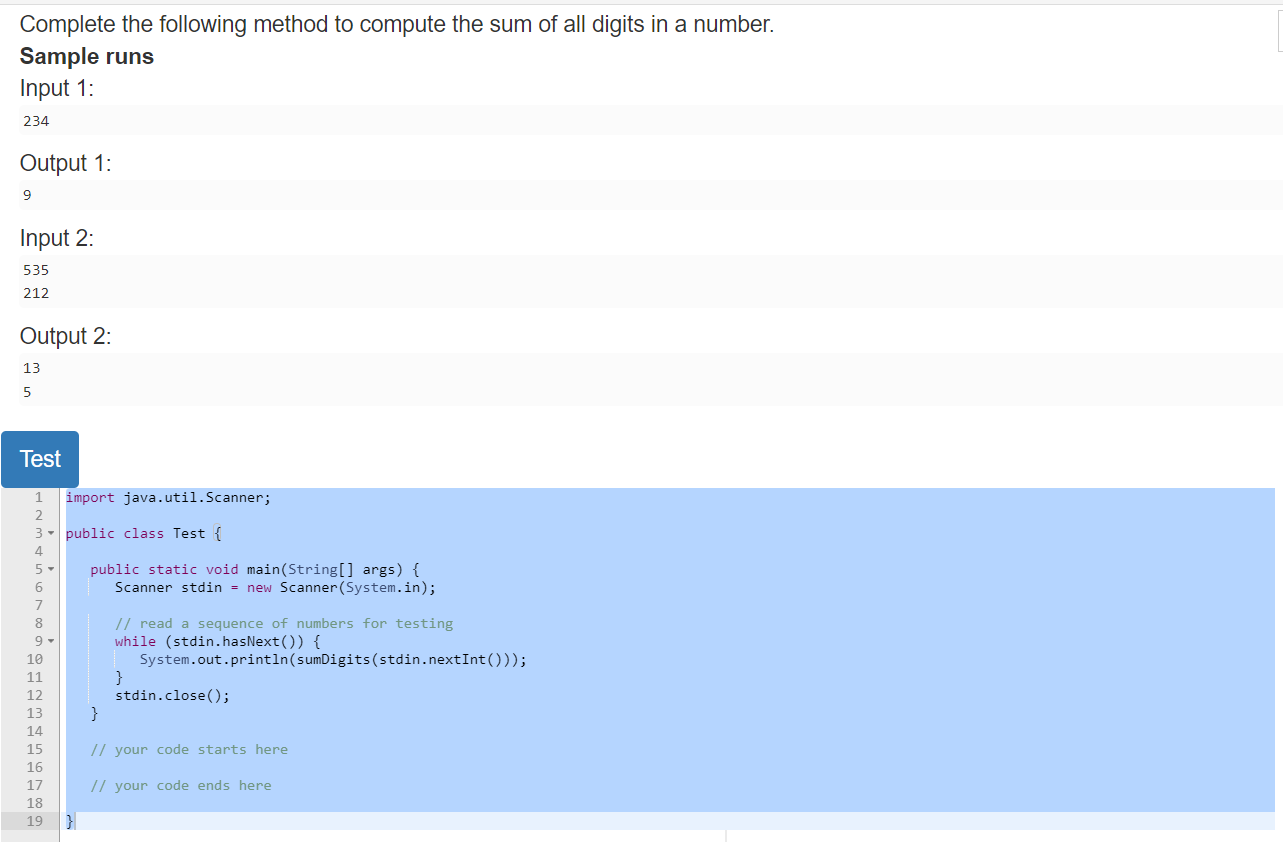Click the comment // your code ends here

pos(182,785)
